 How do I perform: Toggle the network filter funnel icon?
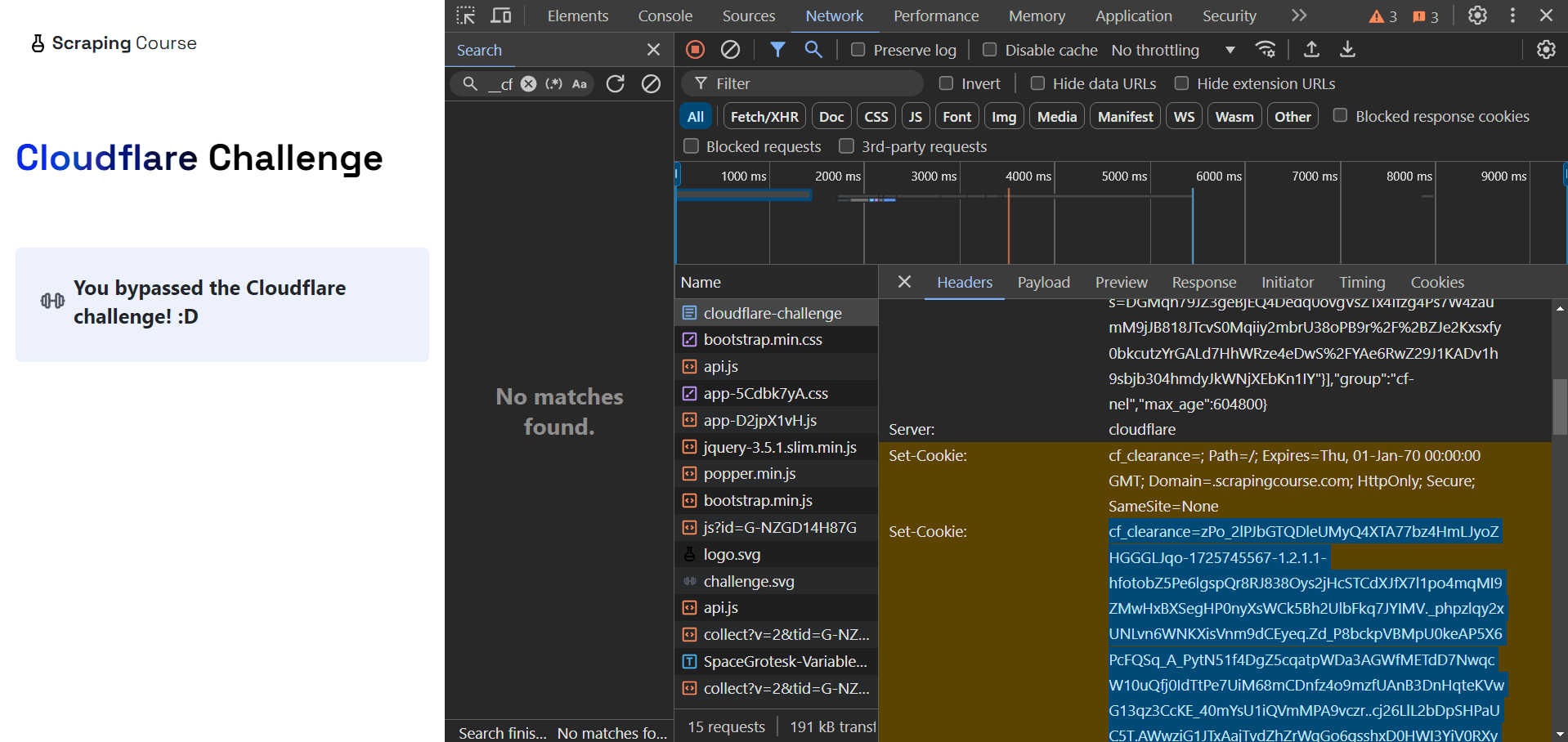pos(777,50)
